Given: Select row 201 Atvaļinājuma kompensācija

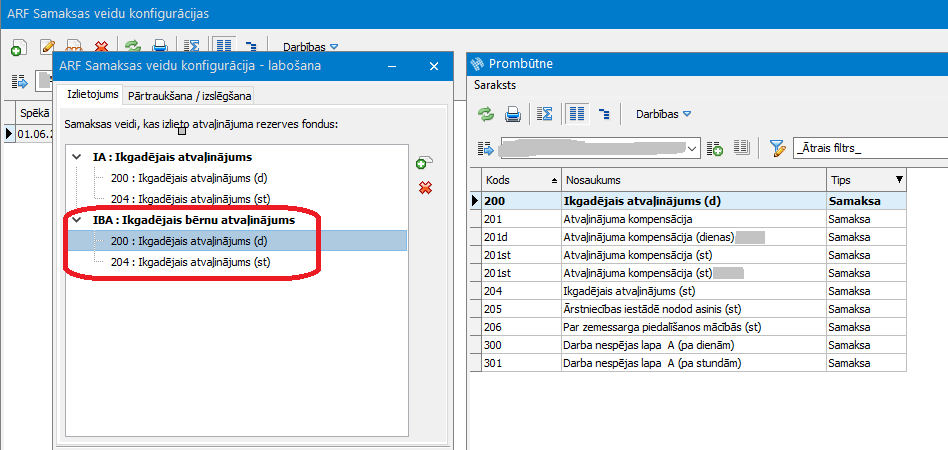Looking at the screenshot, I should 689,219.
